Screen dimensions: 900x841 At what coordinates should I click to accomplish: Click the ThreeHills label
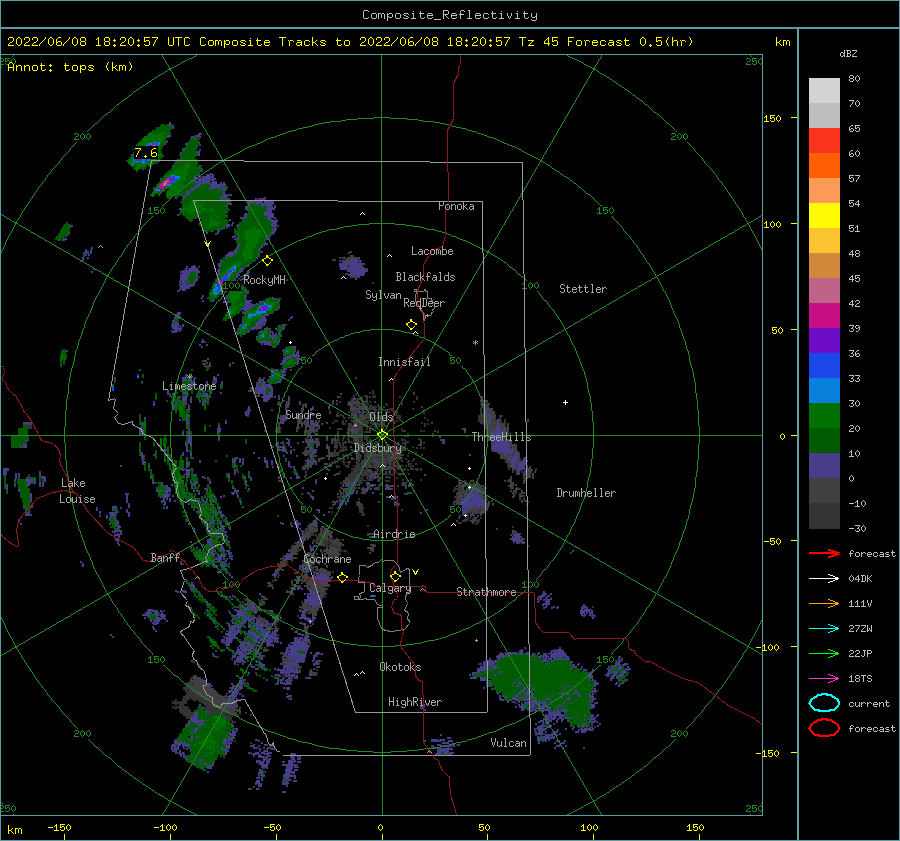point(502,437)
